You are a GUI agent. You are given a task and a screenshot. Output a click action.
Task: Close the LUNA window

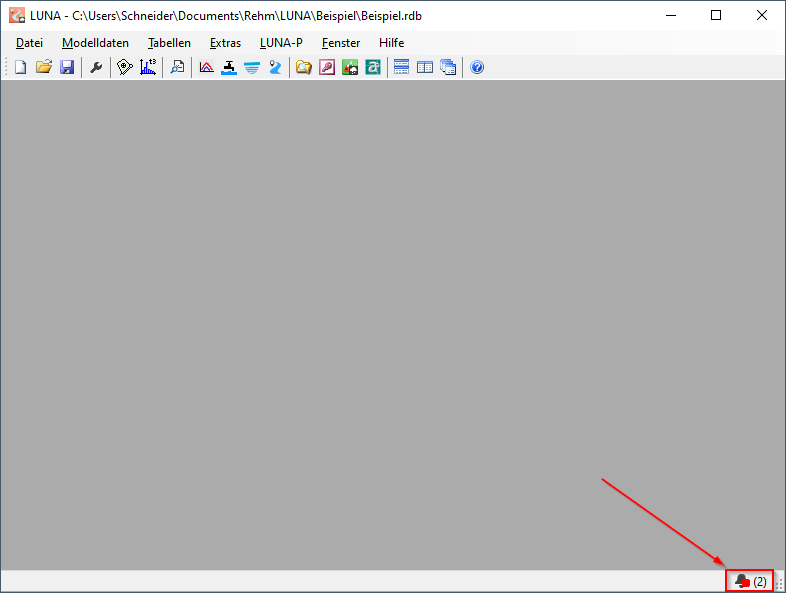761,16
